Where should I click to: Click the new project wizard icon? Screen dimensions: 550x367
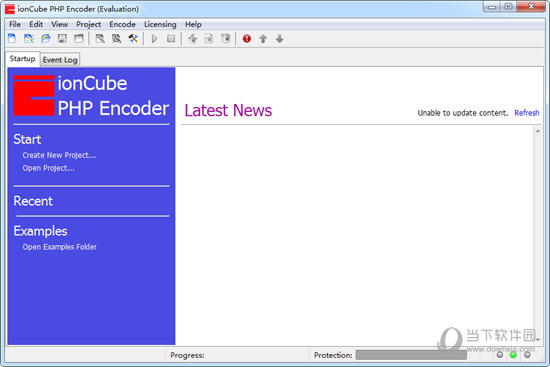tap(29, 39)
